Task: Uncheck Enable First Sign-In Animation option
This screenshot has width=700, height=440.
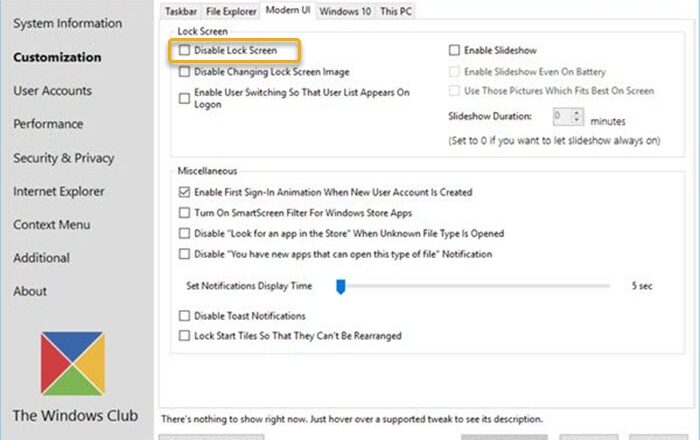Action: (185, 192)
